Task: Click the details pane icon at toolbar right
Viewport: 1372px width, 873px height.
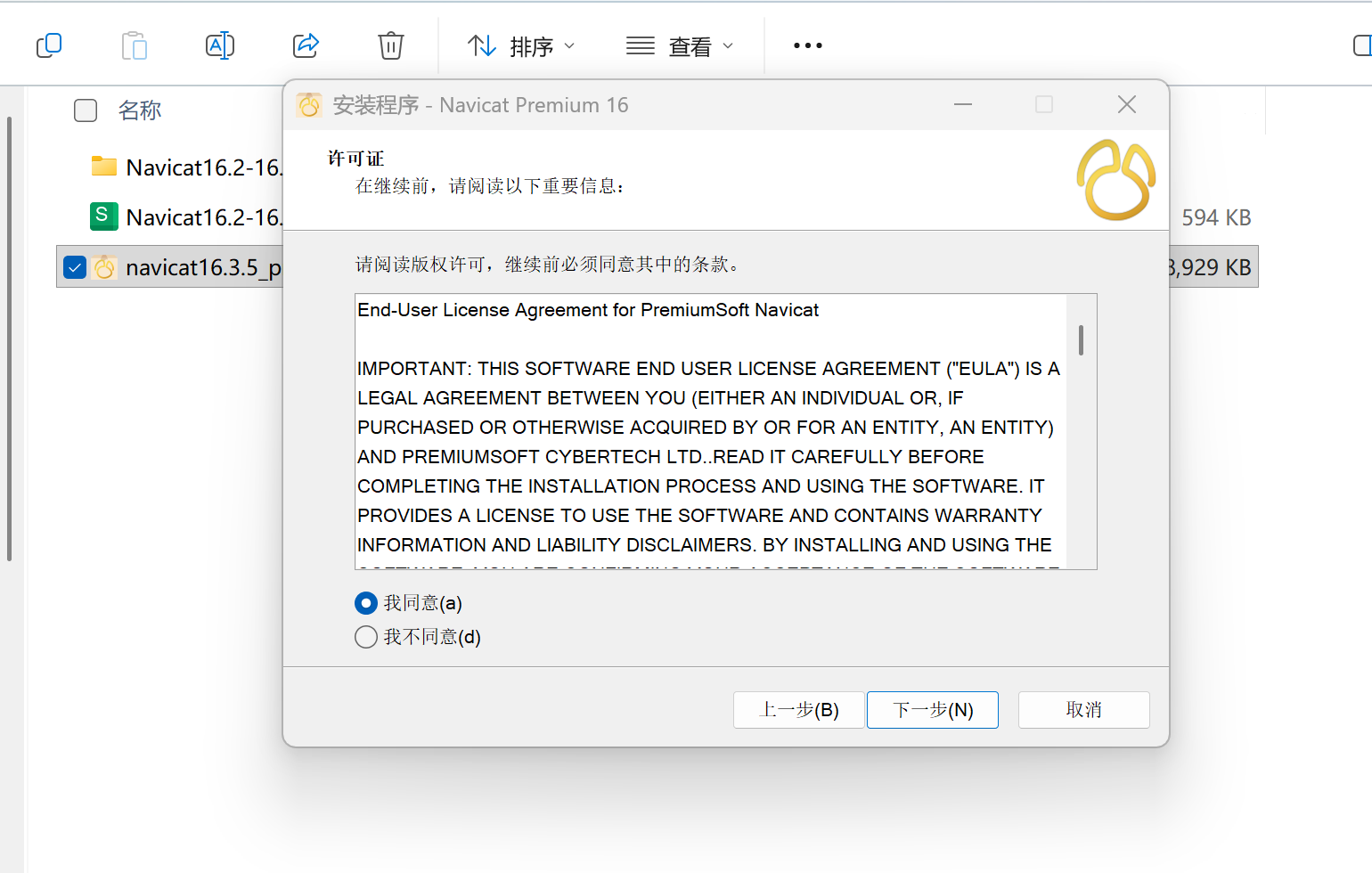Action: 1362,45
